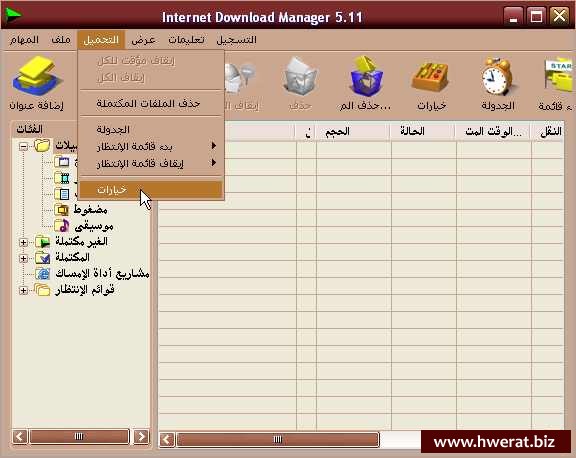Select the مضغوط tree item label
The height and width of the screenshot is (458, 576).
click(x=90, y=210)
